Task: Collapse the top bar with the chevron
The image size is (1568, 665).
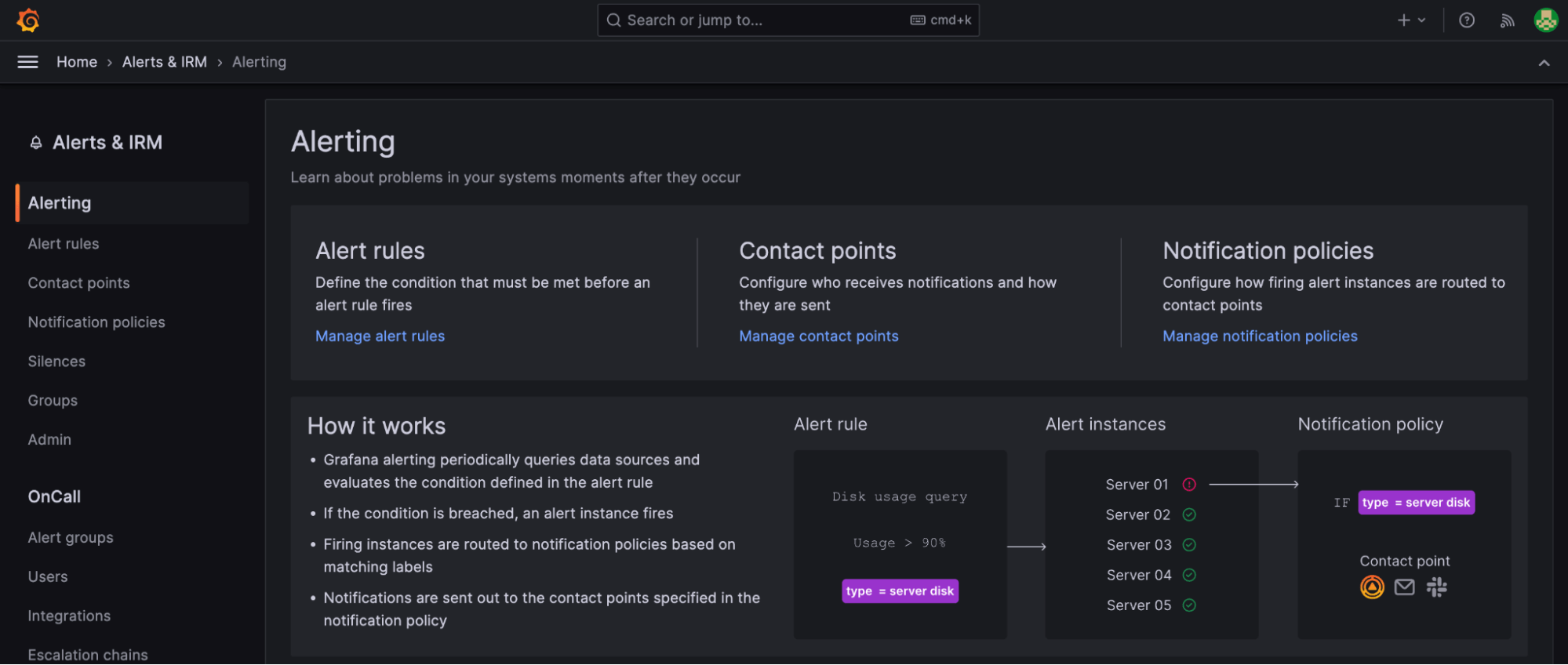Action: click(x=1544, y=63)
